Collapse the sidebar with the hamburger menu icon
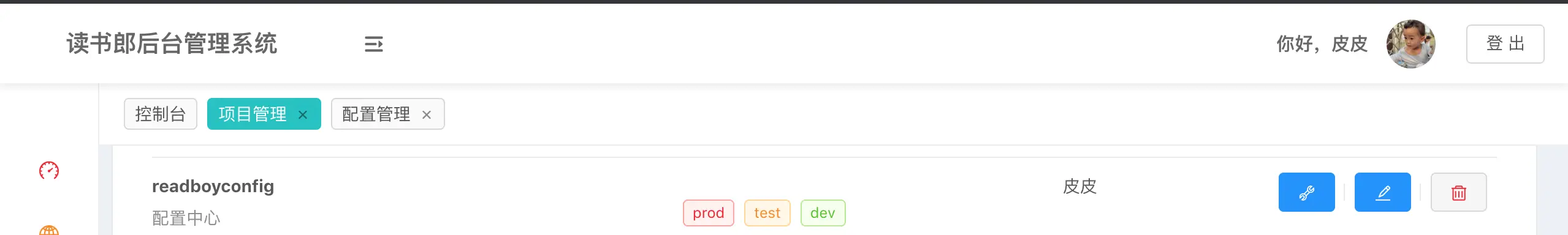This screenshot has width=1568, height=235. pos(373,44)
